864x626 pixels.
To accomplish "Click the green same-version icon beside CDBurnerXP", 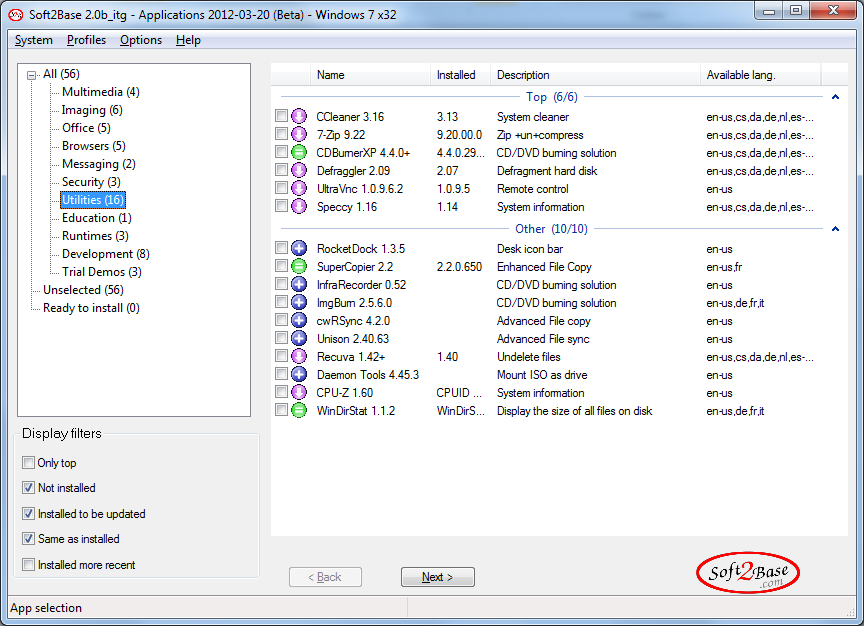I will pos(299,152).
